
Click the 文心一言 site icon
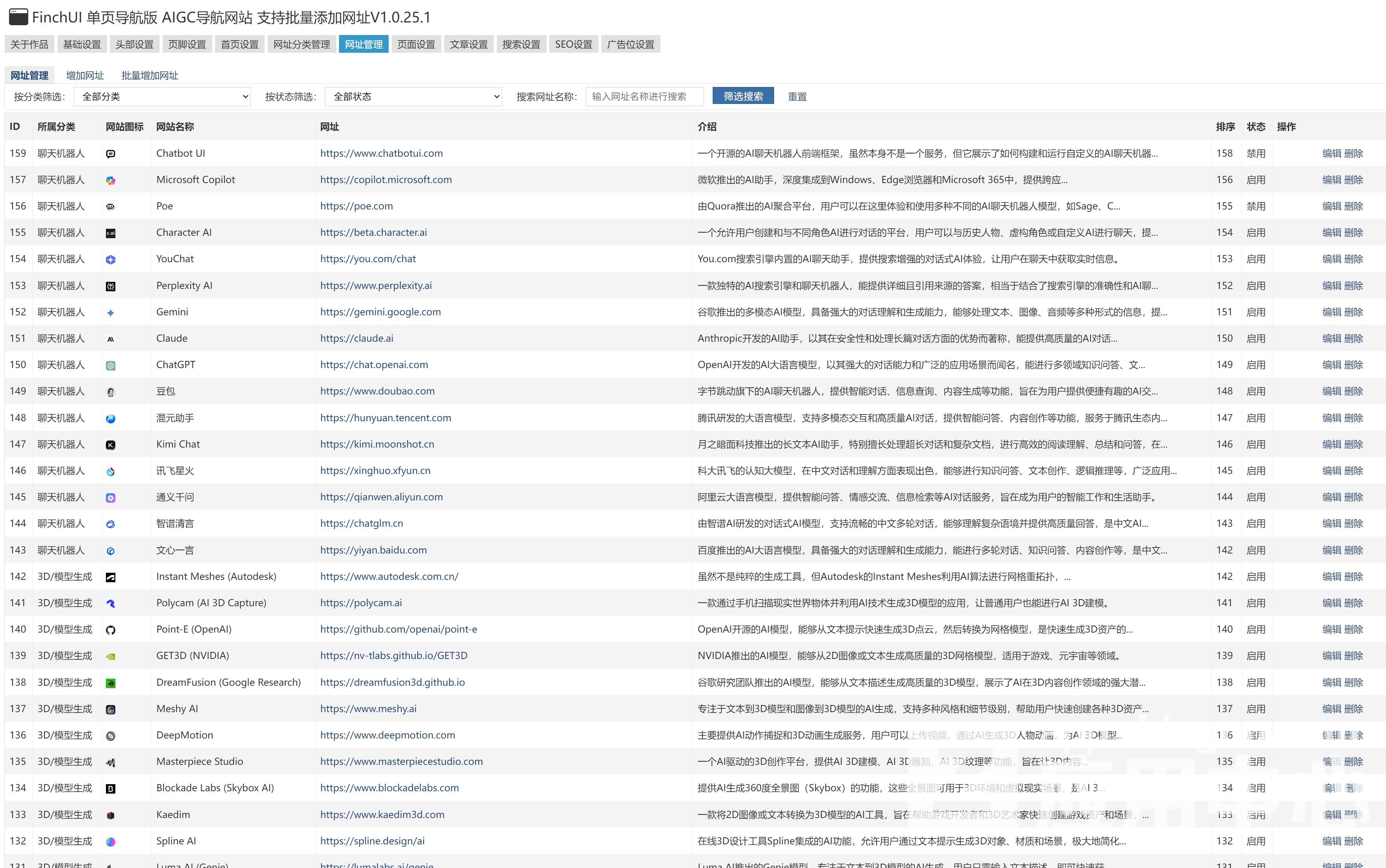pos(111,551)
